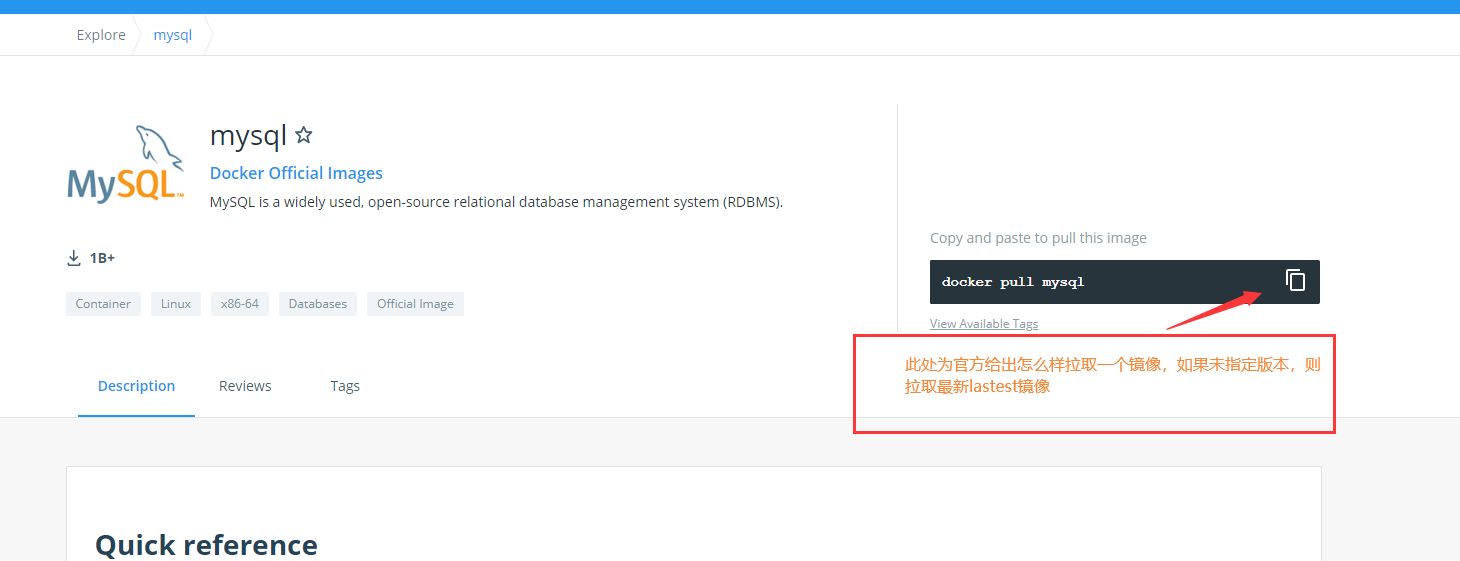
Task: Open the mysql breadcrumb link
Action: tap(172, 35)
